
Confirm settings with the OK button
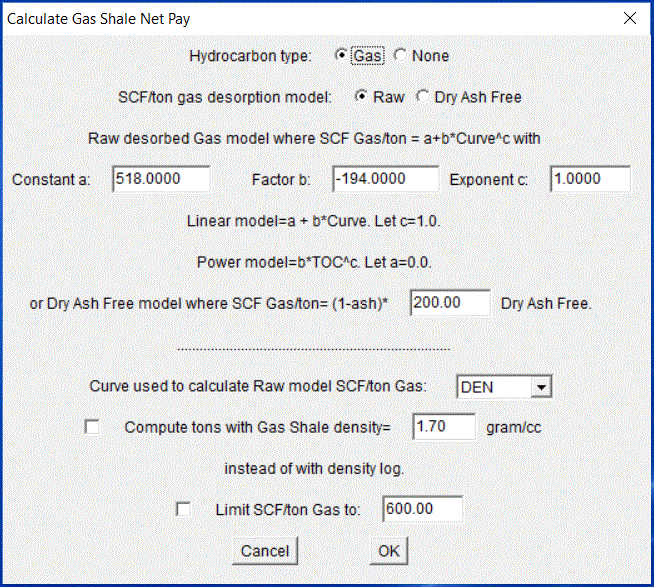click(x=388, y=551)
